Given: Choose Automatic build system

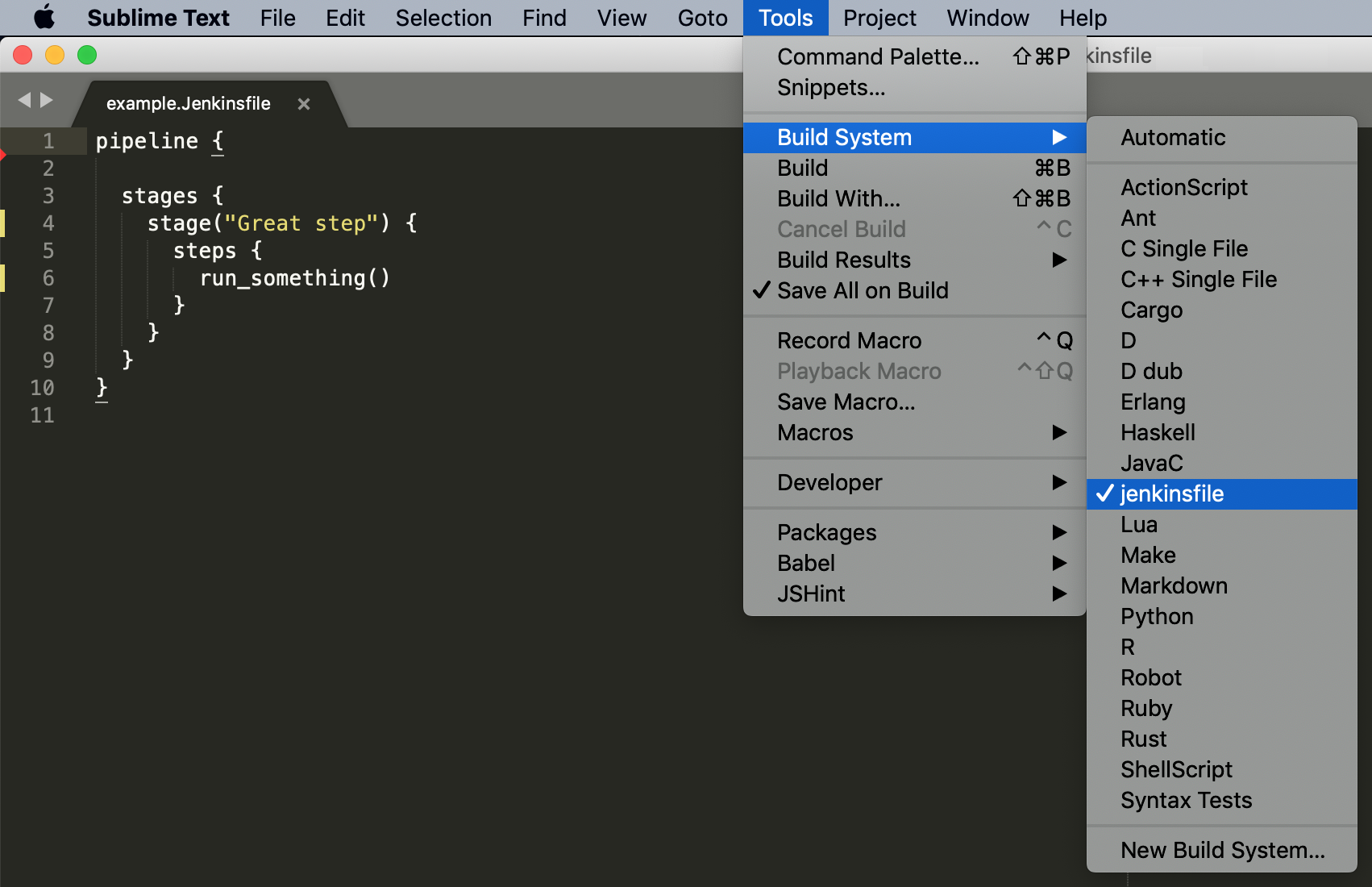Looking at the screenshot, I should [x=1222, y=137].
